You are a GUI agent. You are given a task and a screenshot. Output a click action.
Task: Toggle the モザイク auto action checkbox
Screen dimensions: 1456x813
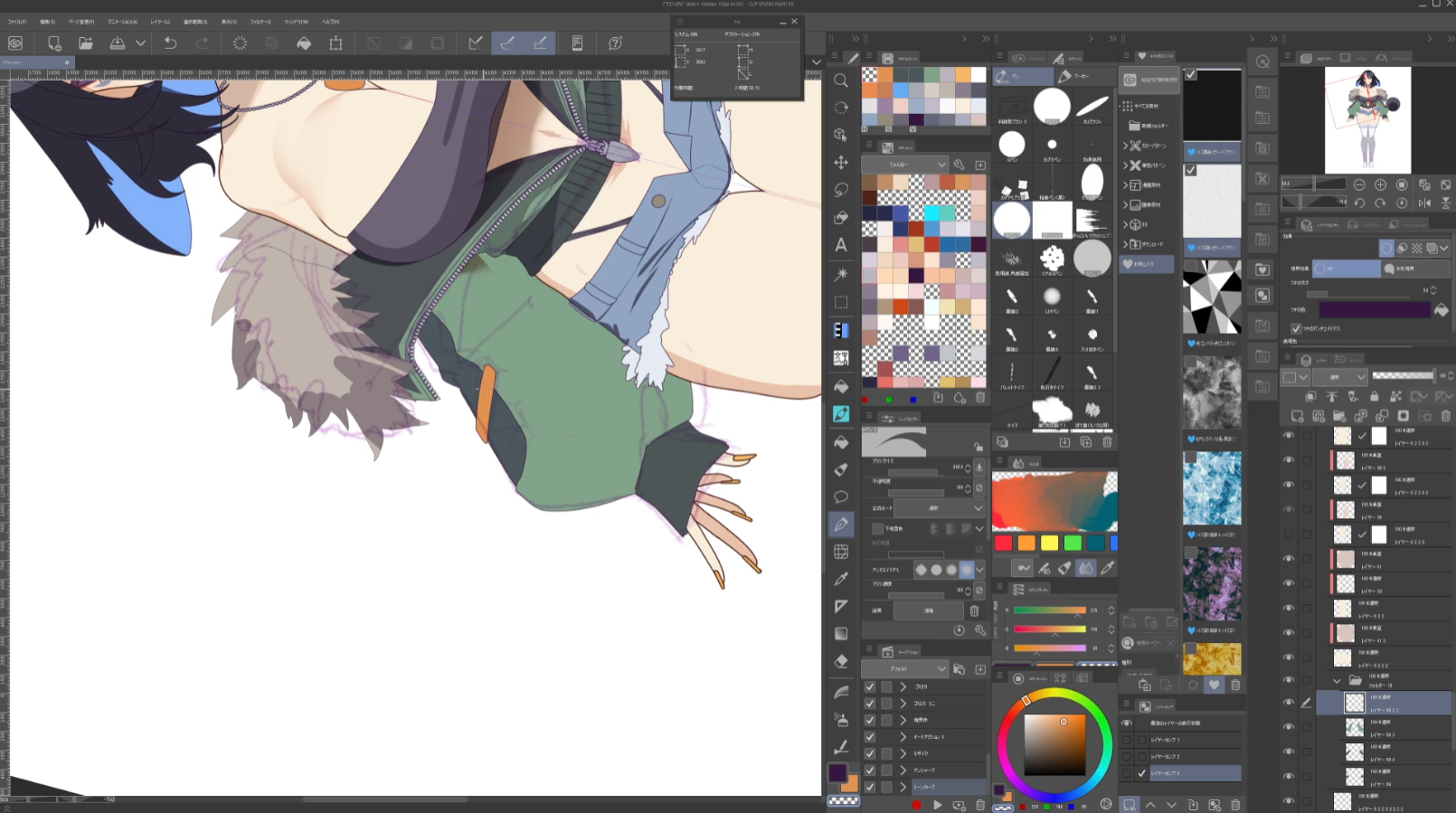point(870,753)
